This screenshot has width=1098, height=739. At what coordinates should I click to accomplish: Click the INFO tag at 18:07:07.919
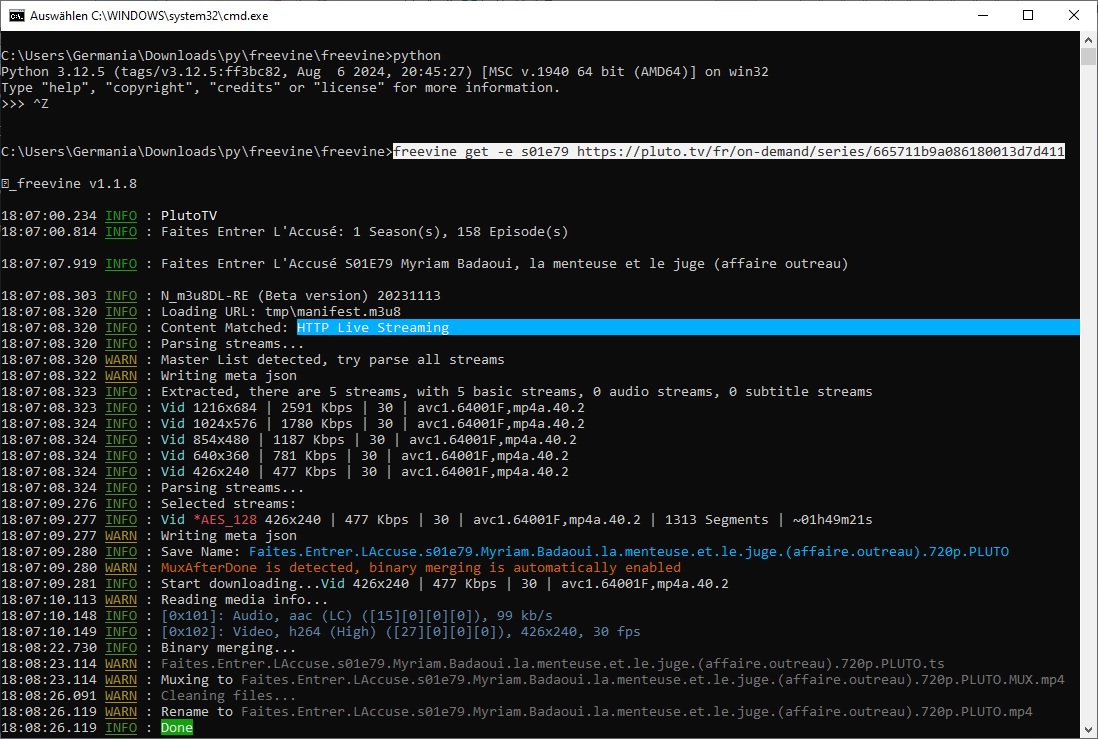point(121,264)
